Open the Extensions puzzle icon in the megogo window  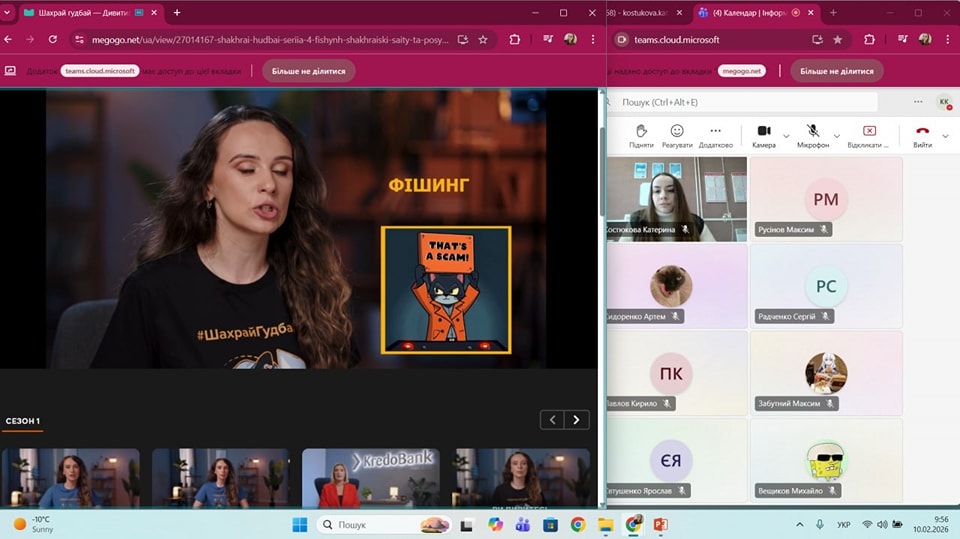coord(515,40)
